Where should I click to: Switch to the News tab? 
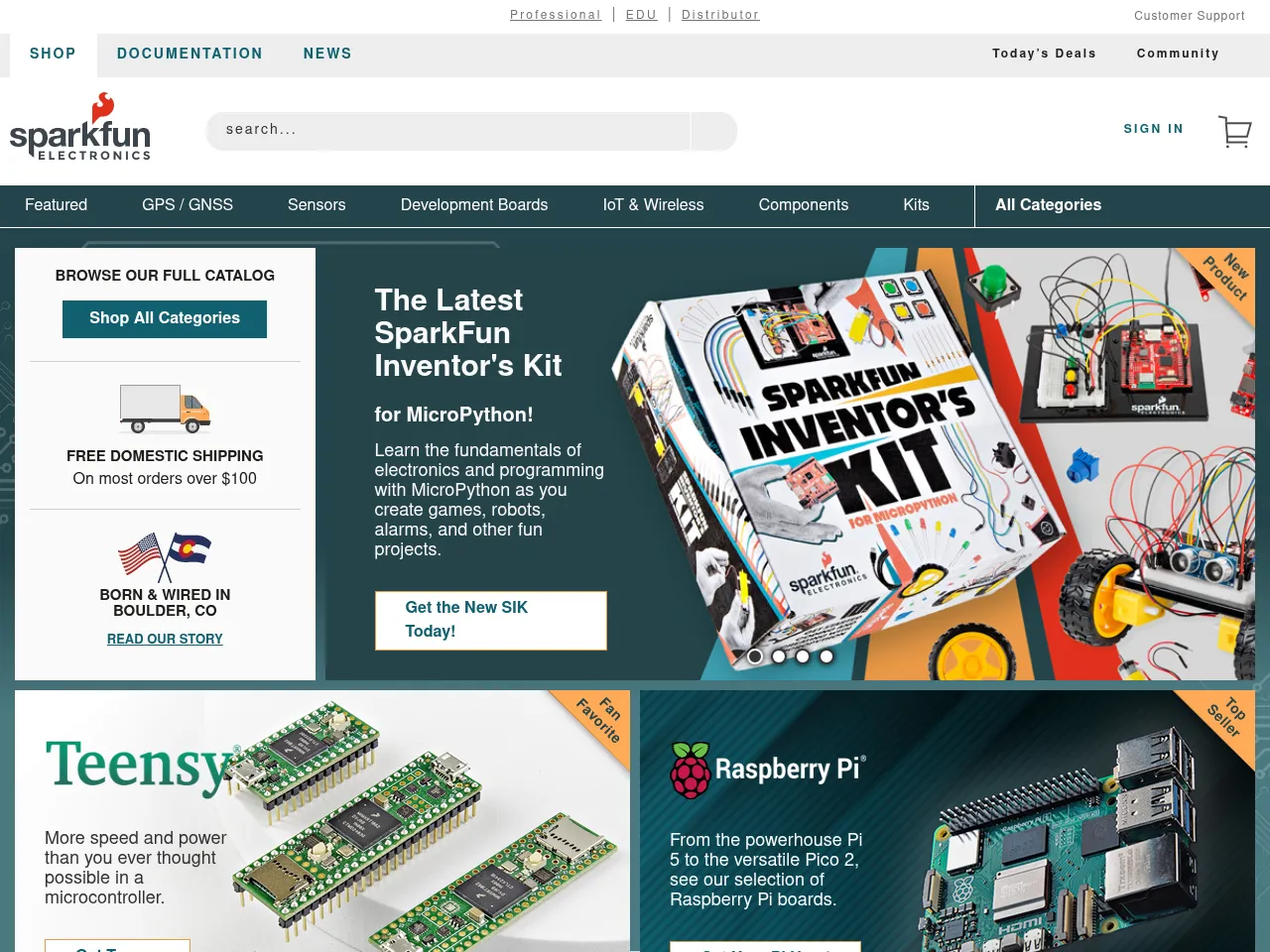[x=327, y=54]
